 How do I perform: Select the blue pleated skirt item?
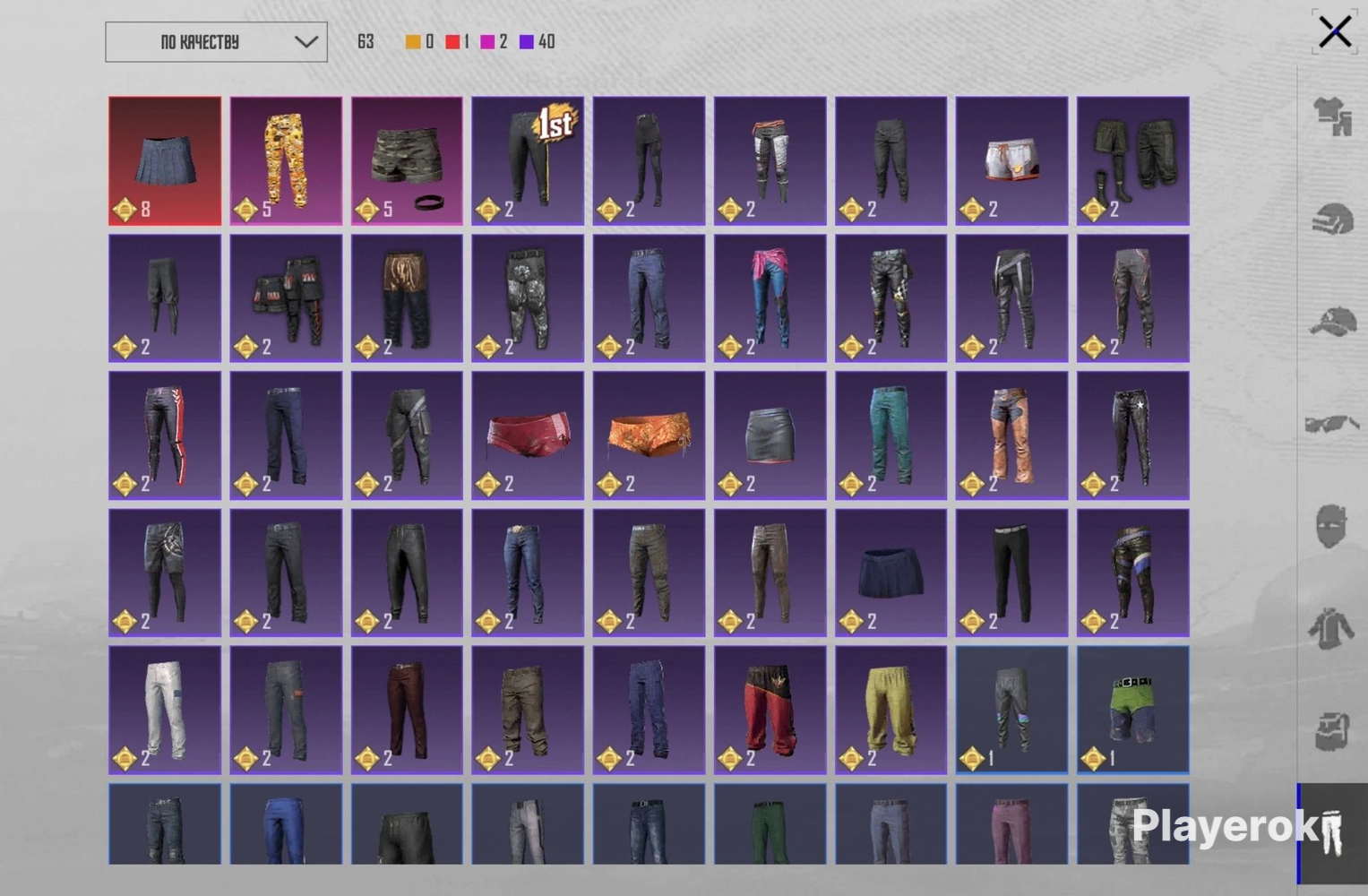coord(165,160)
